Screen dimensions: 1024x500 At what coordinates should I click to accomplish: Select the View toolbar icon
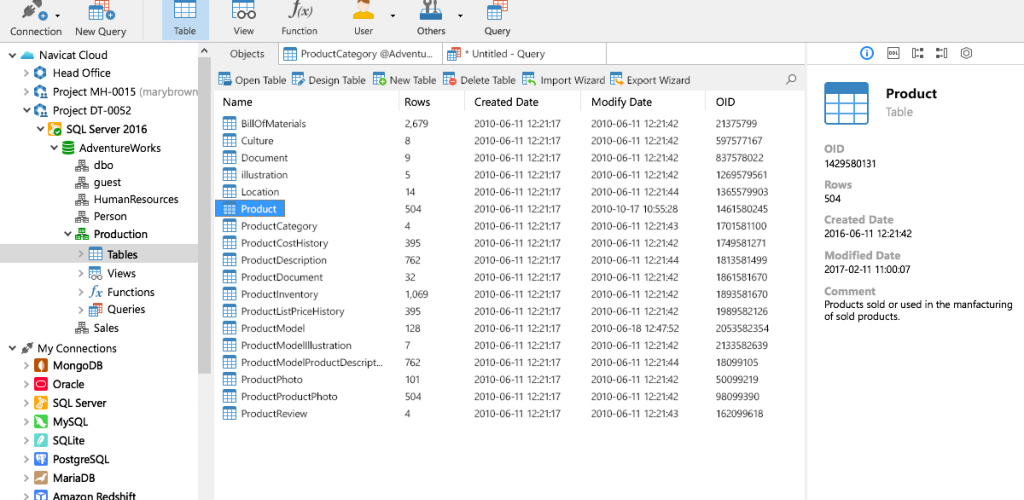point(244,11)
